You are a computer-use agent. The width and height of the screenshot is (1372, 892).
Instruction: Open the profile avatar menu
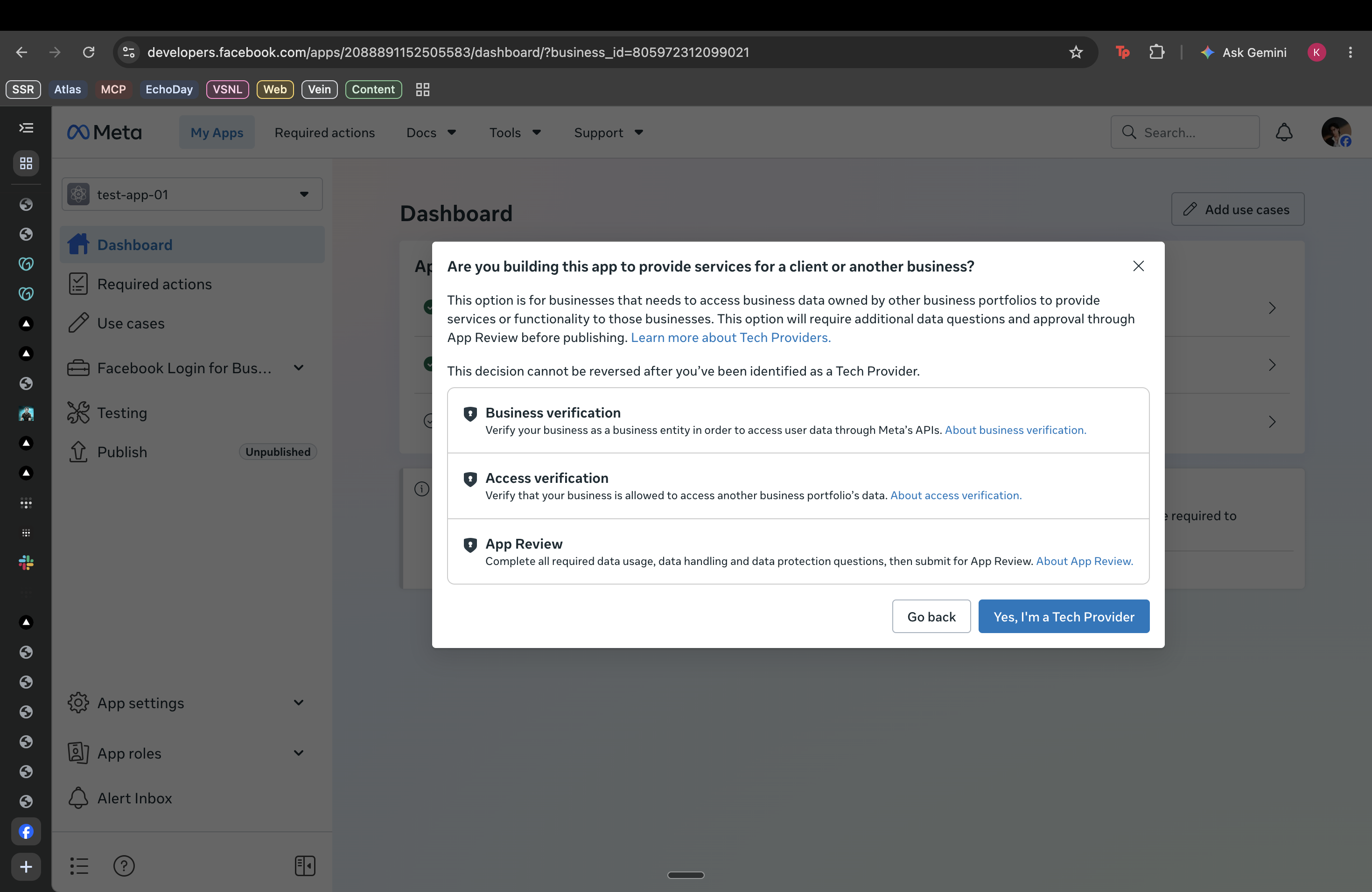pyautogui.click(x=1336, y=132)
